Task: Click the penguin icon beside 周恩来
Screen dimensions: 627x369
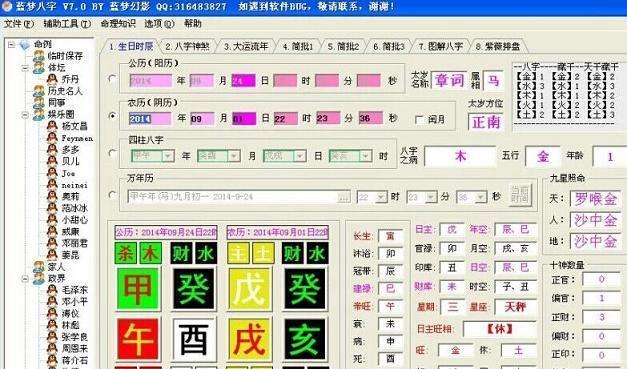Action: coord(52,348)
